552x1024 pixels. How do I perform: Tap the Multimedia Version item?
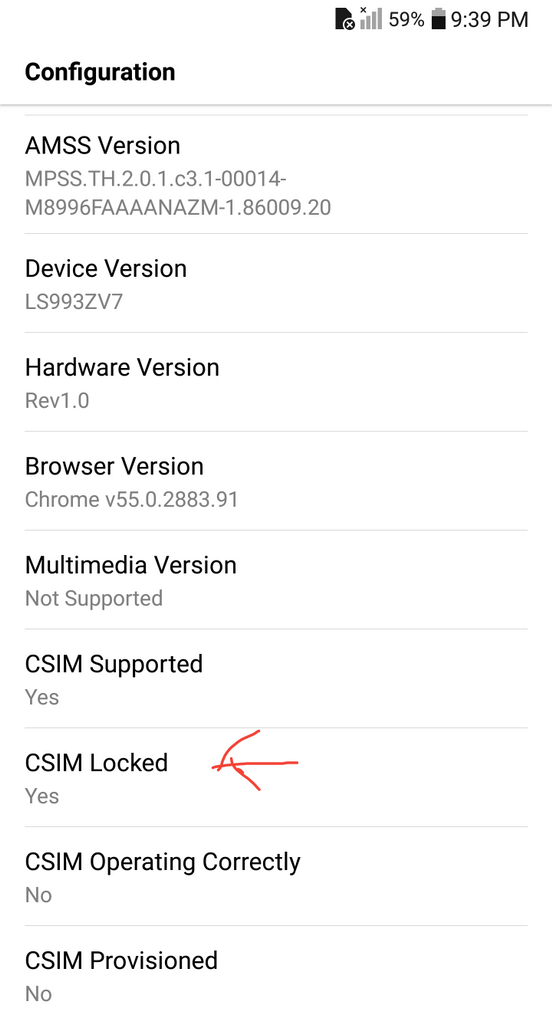(x=276, y=580)
